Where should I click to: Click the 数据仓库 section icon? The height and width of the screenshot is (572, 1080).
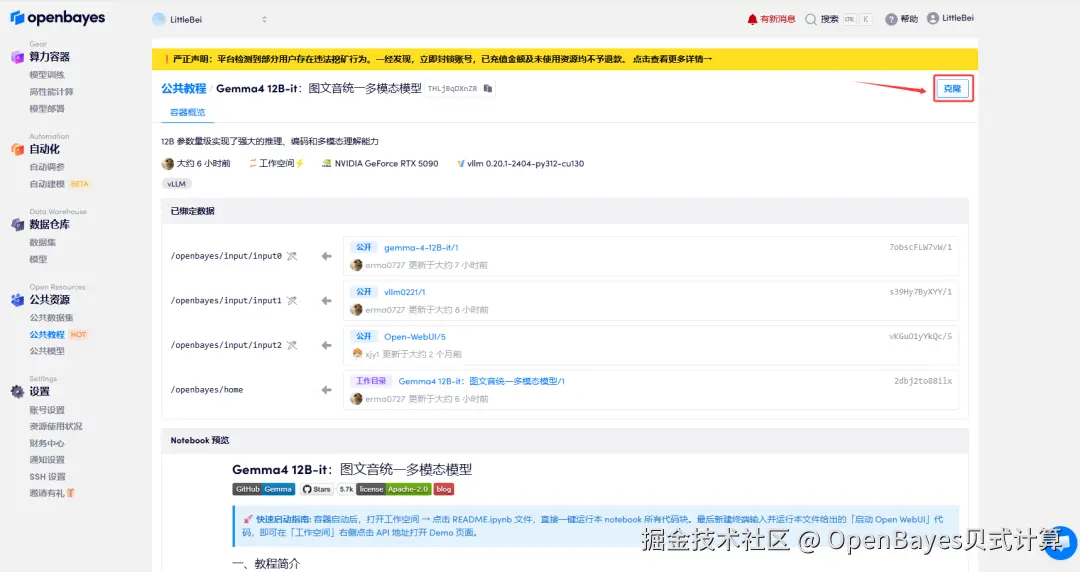click(x=17, y=225)
